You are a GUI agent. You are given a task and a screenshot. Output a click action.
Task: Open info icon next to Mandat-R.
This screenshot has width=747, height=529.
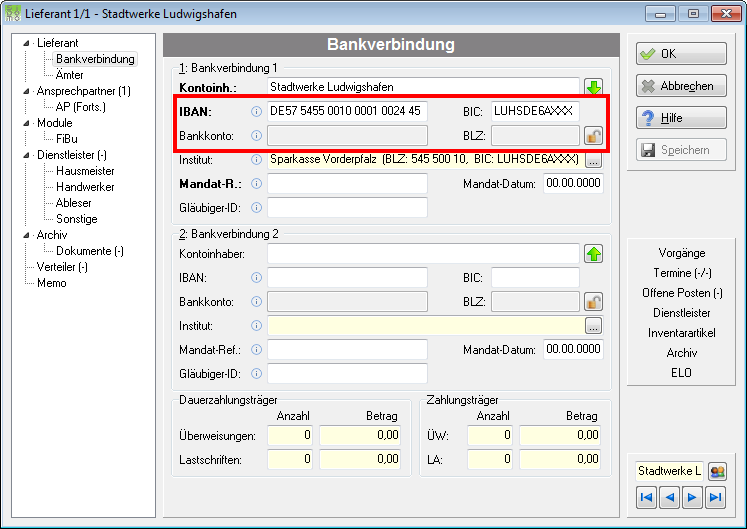(256, 183)
